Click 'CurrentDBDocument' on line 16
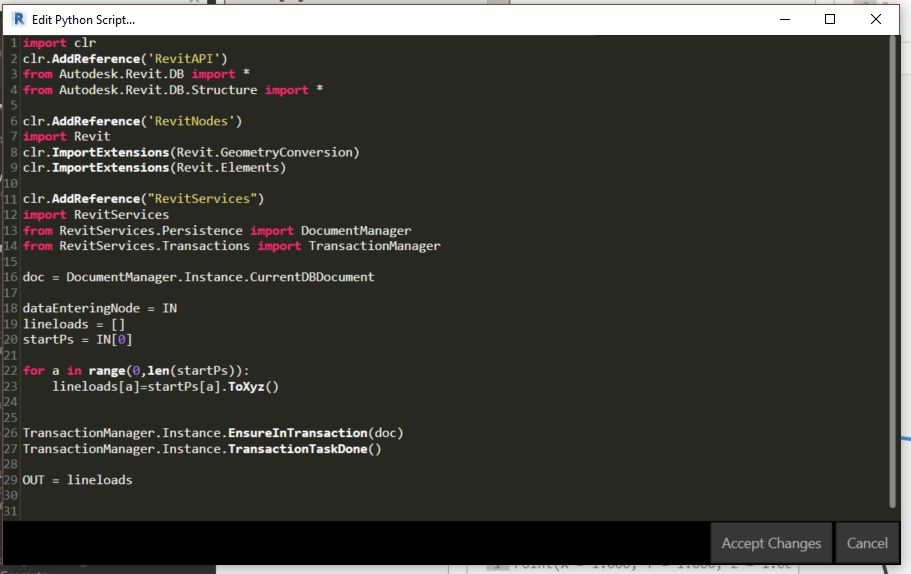This screenshot has height=574, width=911. pyautogui.click(x=312, y=277)
